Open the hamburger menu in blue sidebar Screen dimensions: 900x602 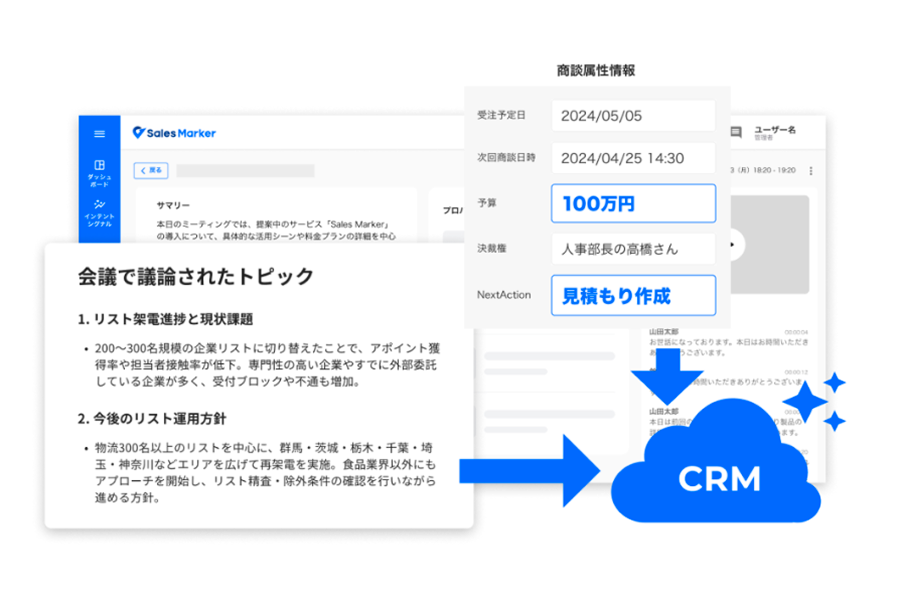pos(99,134)
